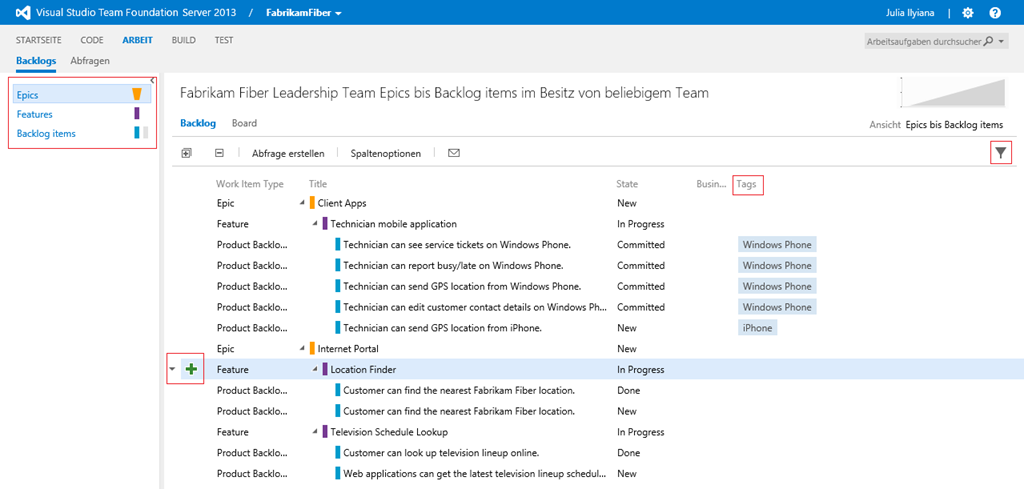Open Spaltenoptionen column options
The width and height of the screenshot is (1024, 489).
[386, 153]
